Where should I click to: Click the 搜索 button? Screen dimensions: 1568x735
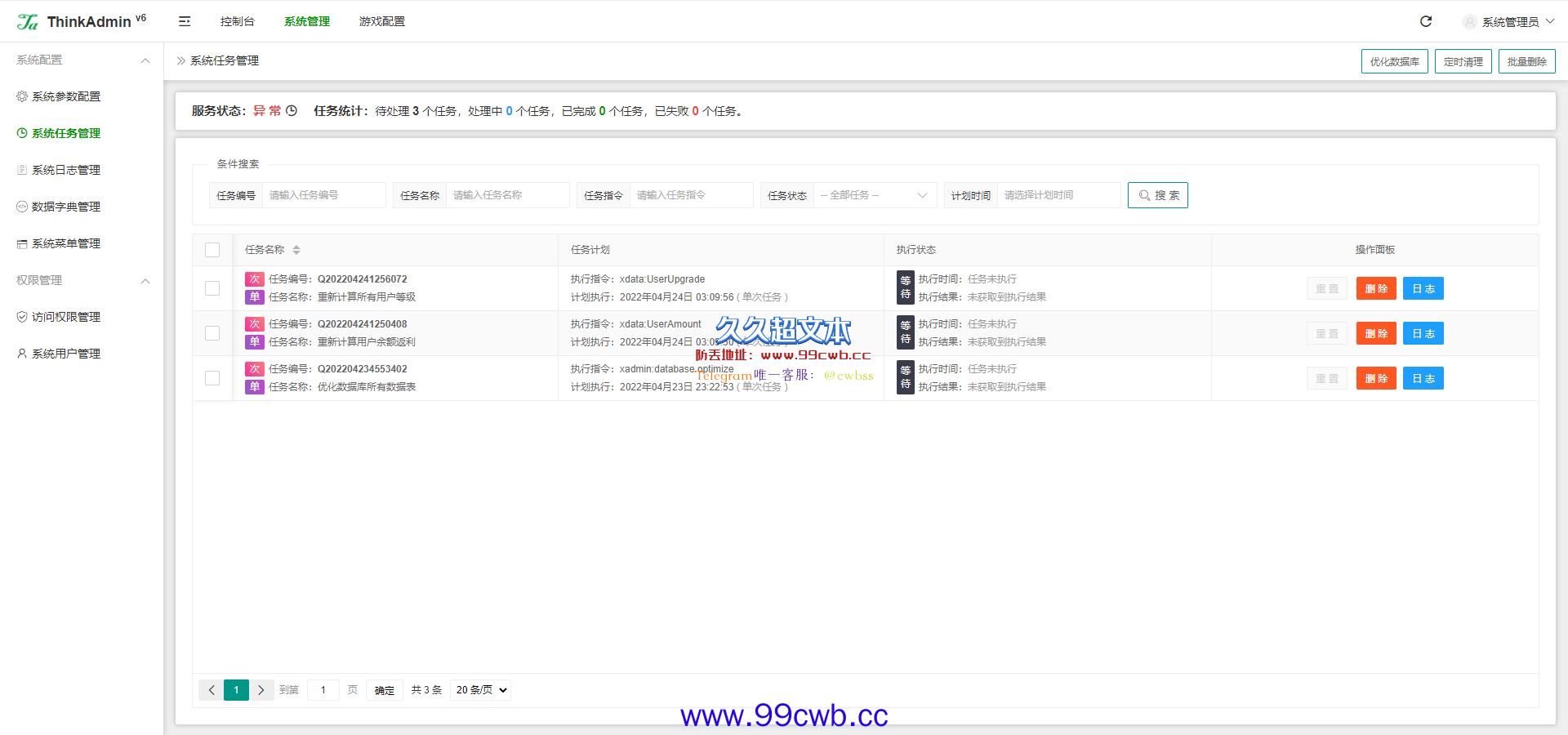(x=1158, y=195)
